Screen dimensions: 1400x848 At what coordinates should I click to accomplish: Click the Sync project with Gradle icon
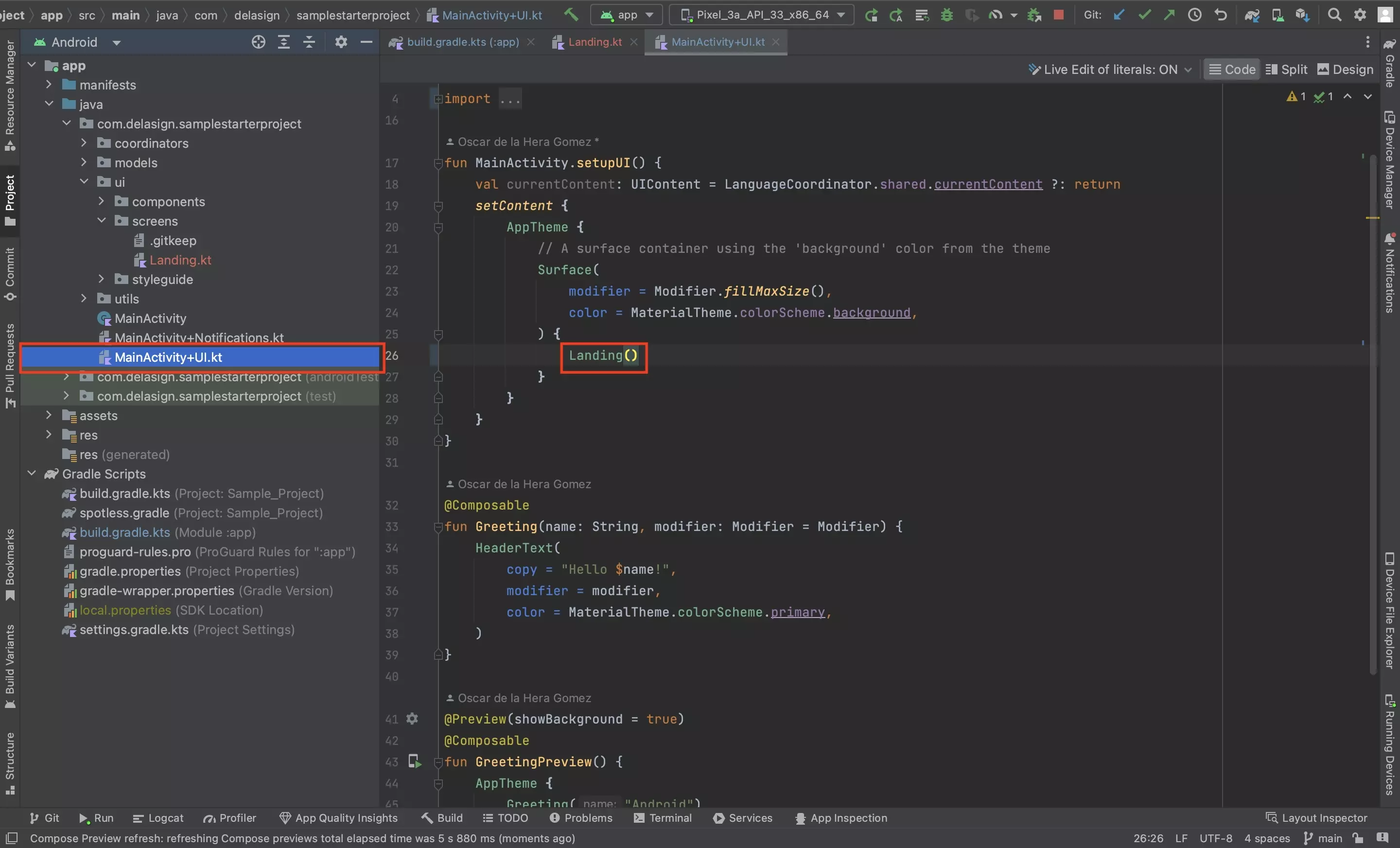coord(1250,14)
